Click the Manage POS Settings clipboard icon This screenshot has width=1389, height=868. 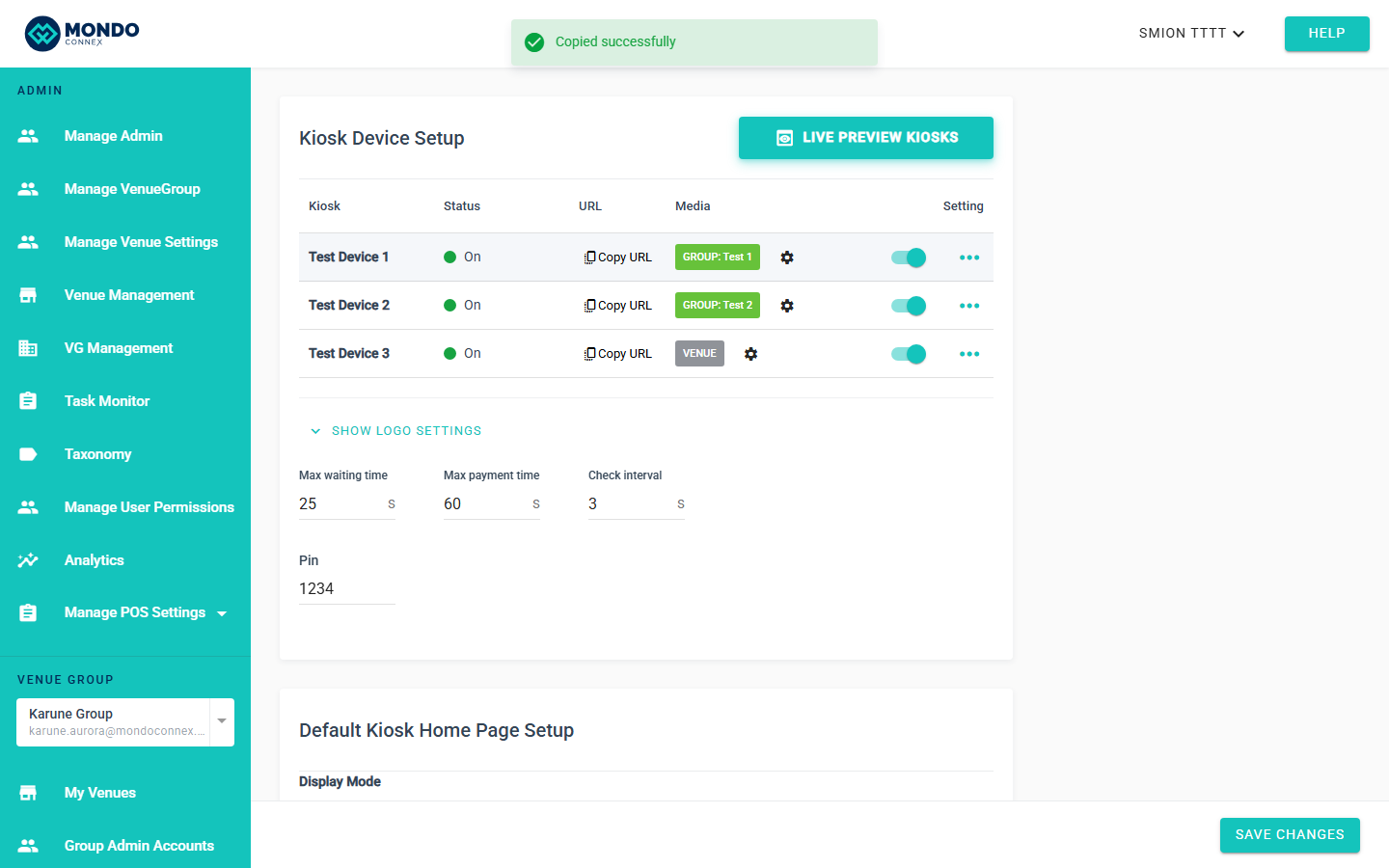pyautogui.click(x=28, y=612)
